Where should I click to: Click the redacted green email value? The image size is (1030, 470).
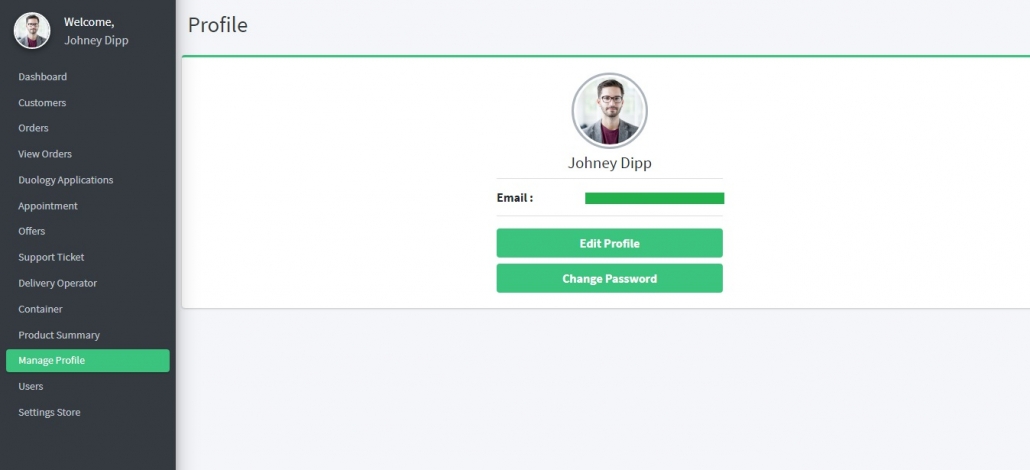pos(654,199)
